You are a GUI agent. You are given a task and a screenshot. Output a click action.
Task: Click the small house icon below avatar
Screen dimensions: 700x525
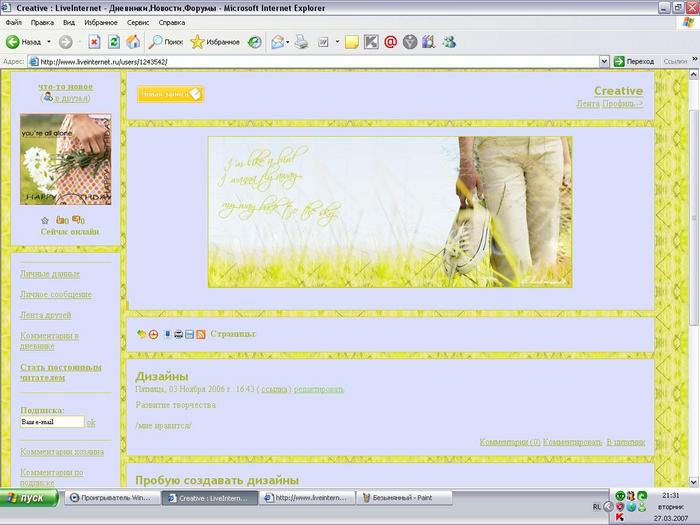click(x=45, y=220)
